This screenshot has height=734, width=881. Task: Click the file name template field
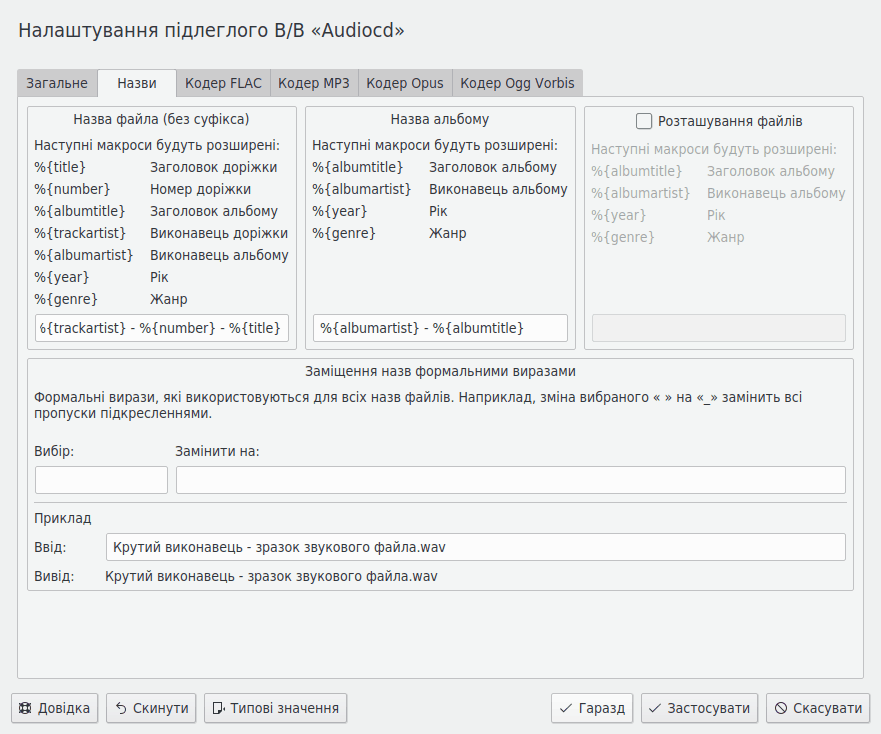161,328
